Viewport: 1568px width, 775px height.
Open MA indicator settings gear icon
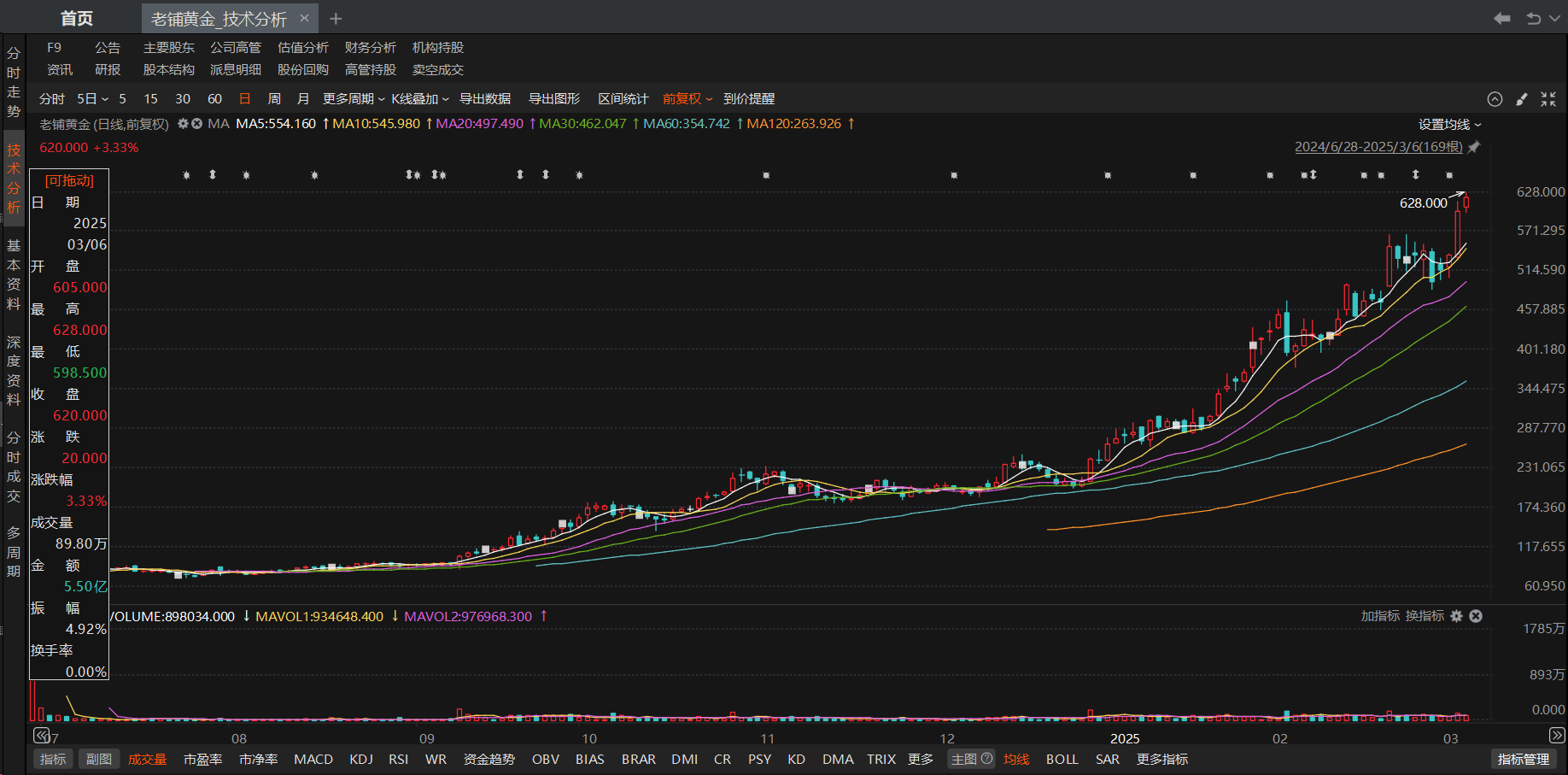tap(182, 124)
